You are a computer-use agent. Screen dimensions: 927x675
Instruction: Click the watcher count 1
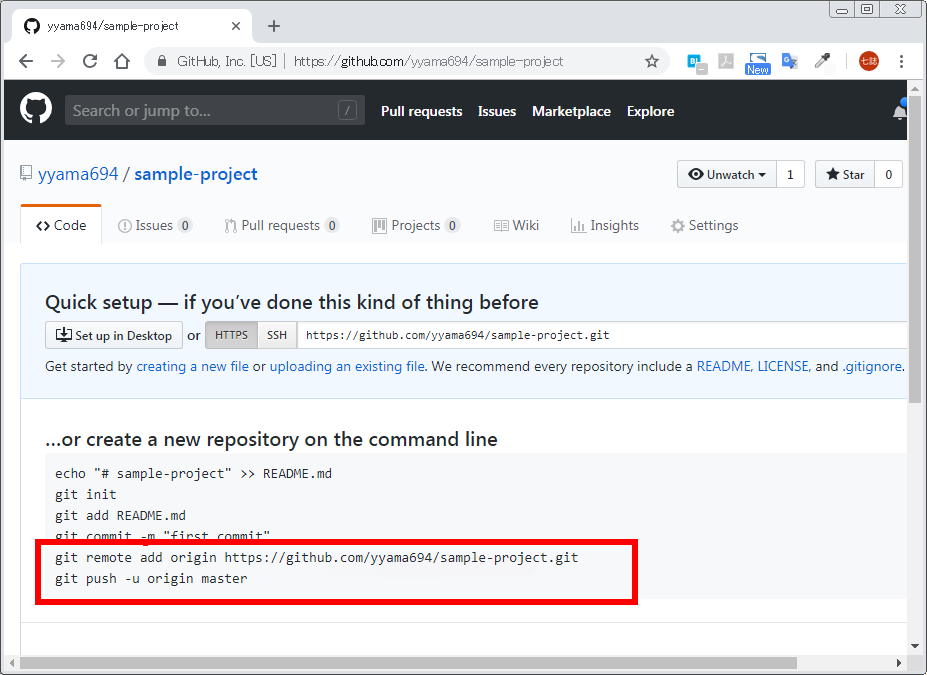[x=790, y=174]
